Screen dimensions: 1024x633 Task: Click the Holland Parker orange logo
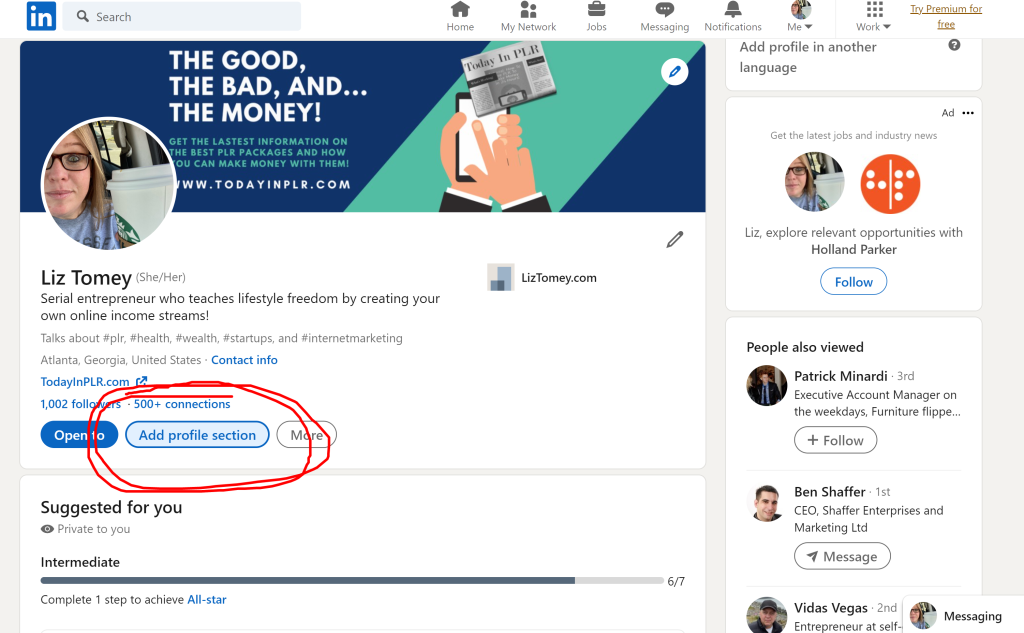(890, 184)
